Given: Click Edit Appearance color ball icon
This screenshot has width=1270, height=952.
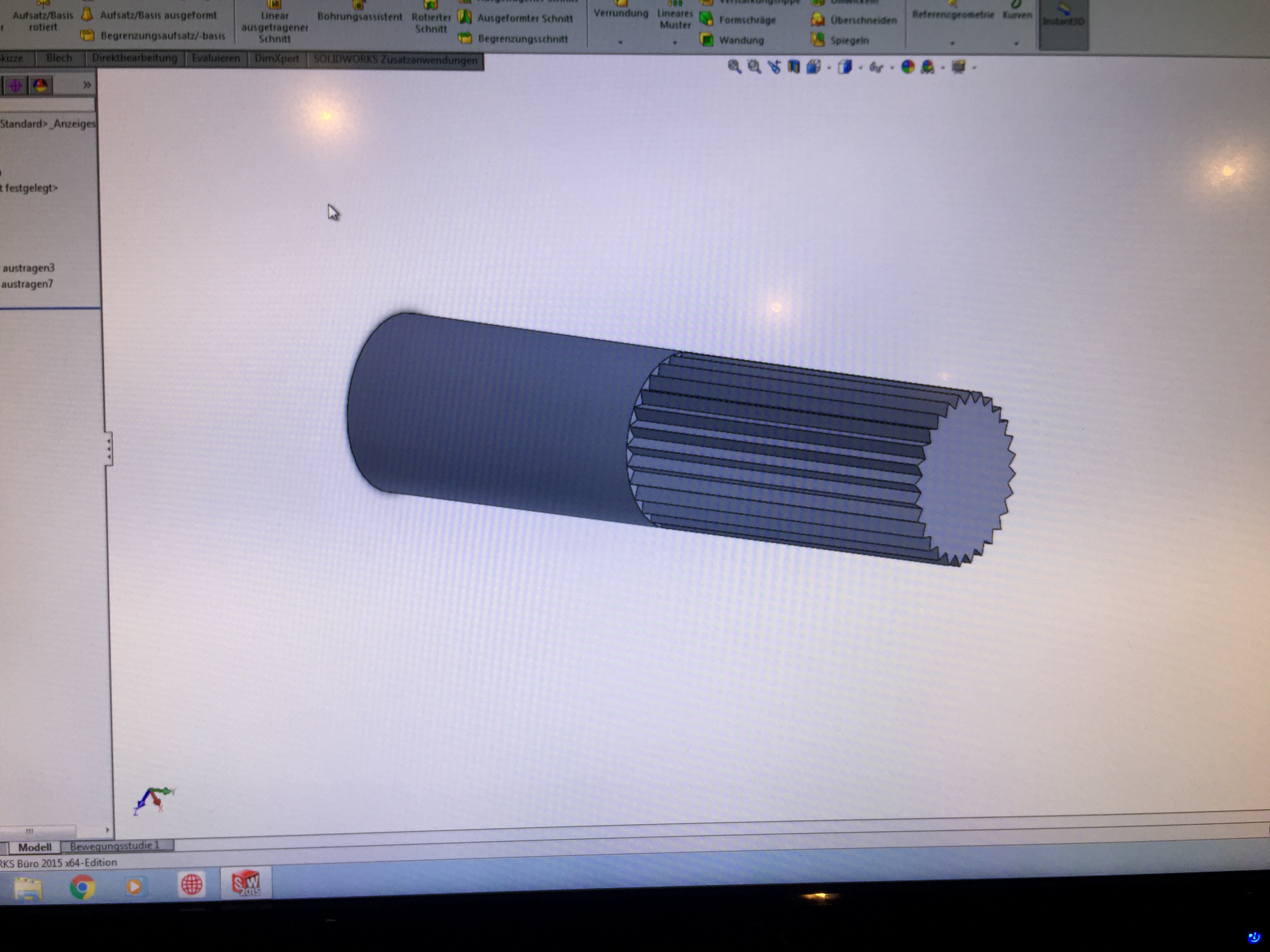Looking at the screenshot, I should [908, 67].
